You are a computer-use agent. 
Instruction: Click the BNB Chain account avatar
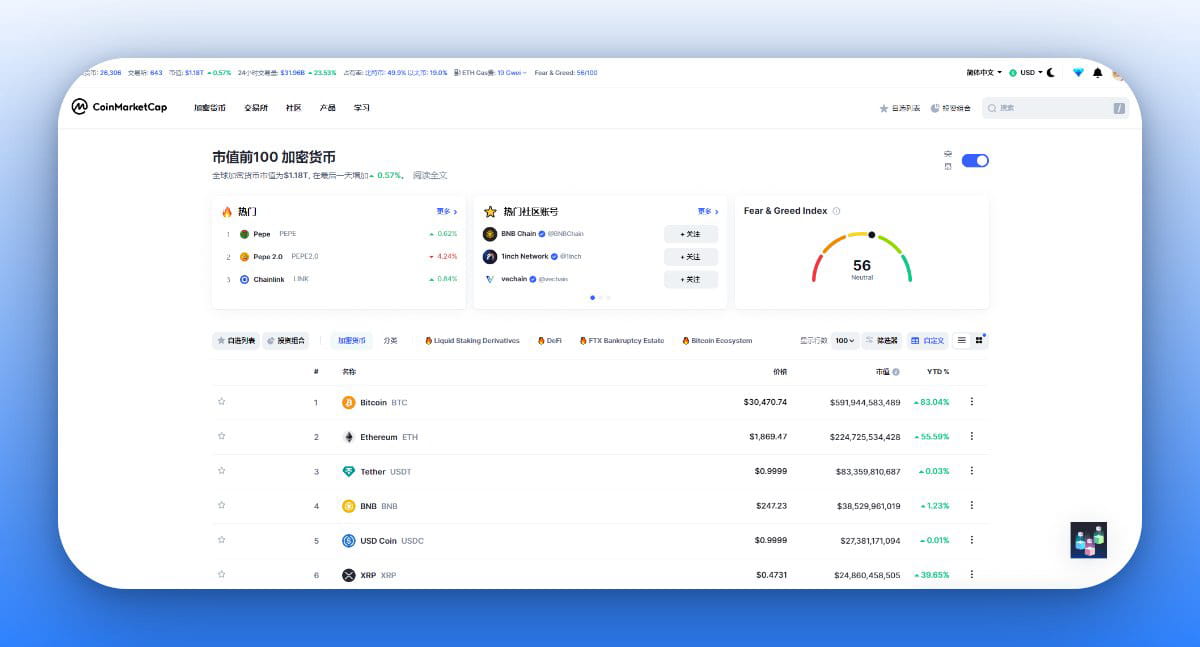tap(490, 234)
